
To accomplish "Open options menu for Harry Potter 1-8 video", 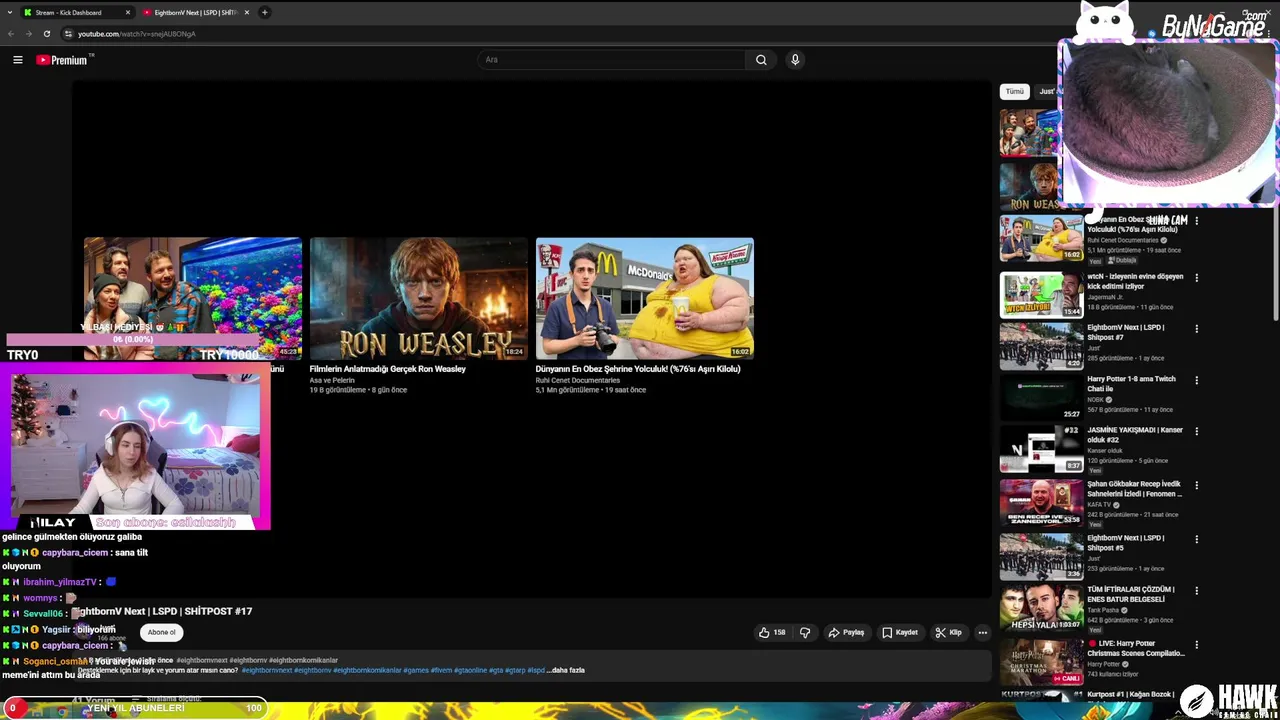I will (1197, 381).
